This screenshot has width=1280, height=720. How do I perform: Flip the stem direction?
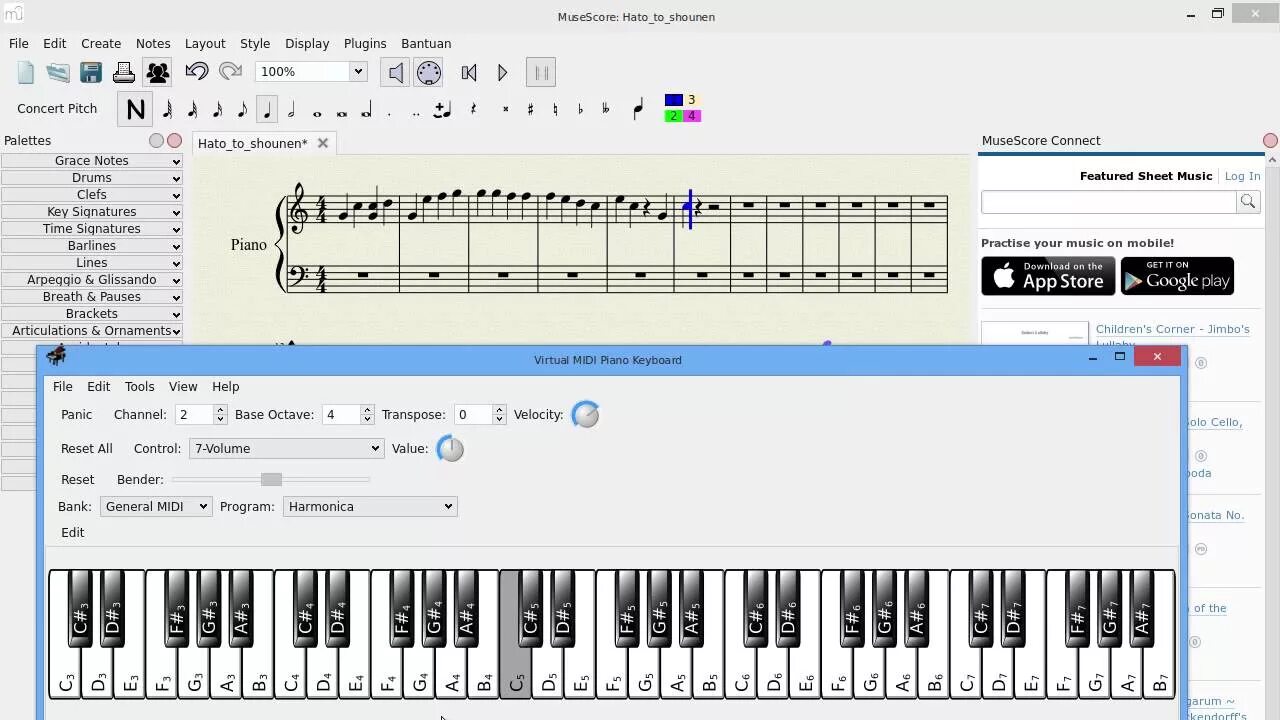pyautogui.click(x=638, y=110)
